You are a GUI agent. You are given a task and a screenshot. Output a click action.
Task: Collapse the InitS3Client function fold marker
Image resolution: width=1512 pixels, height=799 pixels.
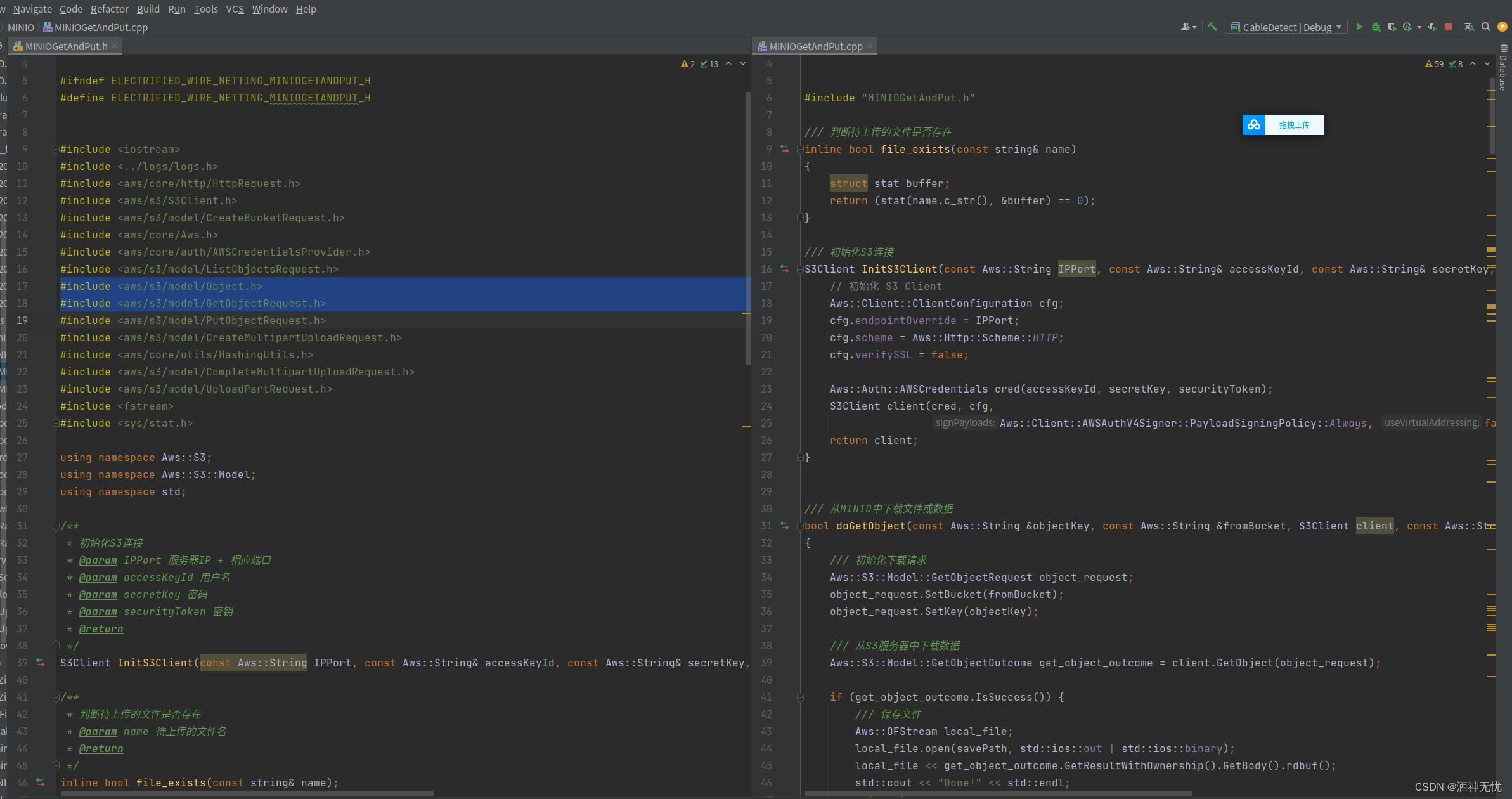(800, 270)
